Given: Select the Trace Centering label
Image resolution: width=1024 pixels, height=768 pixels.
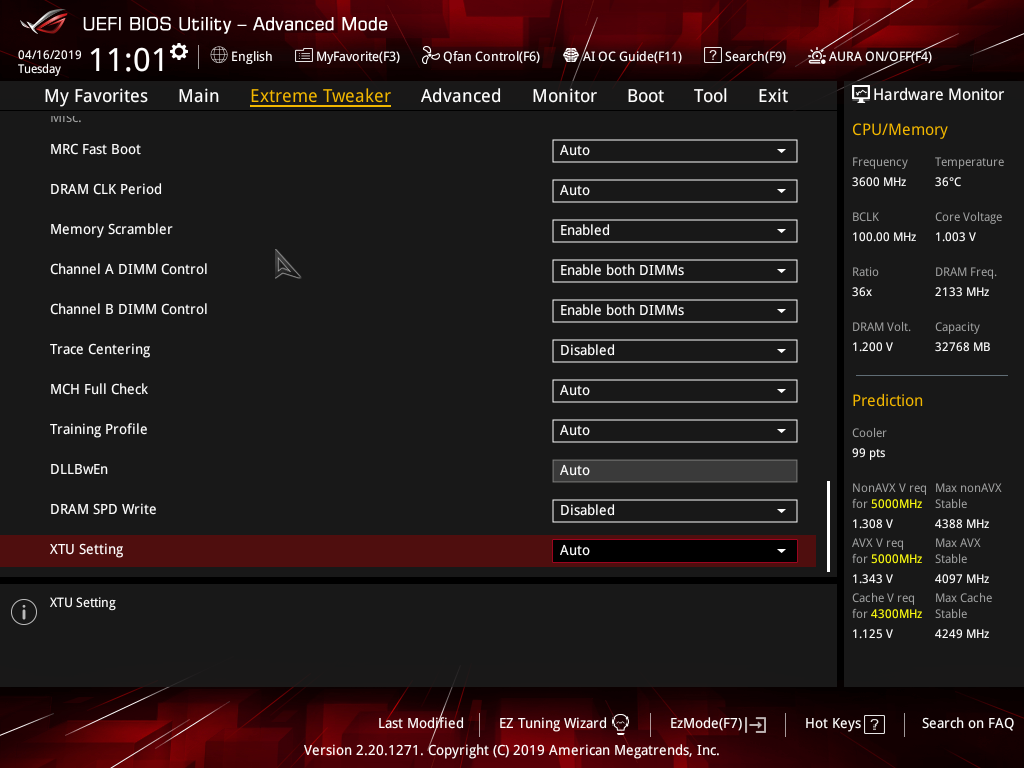Looking at the screenshot, I should click(x=100, y=349).
